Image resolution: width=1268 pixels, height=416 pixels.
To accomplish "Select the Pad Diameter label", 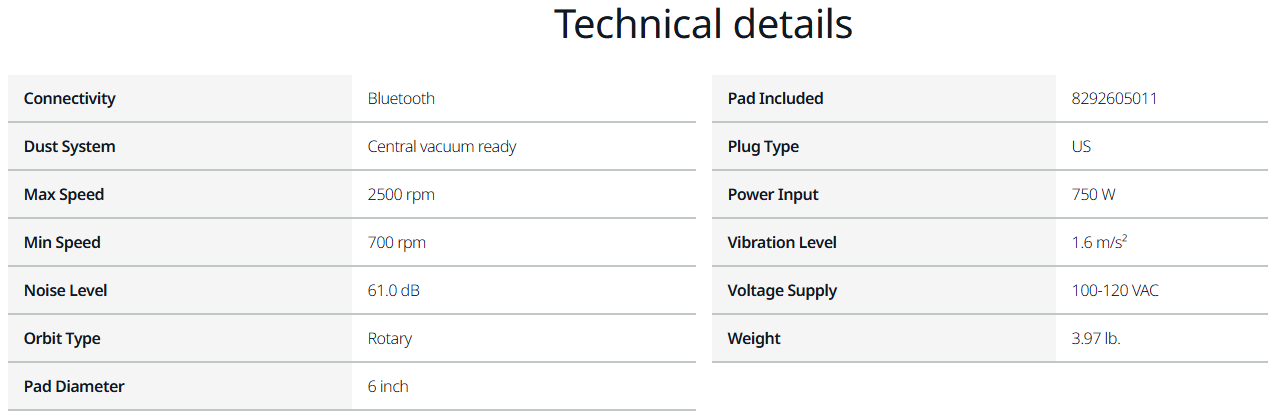I will pos(74,386).
